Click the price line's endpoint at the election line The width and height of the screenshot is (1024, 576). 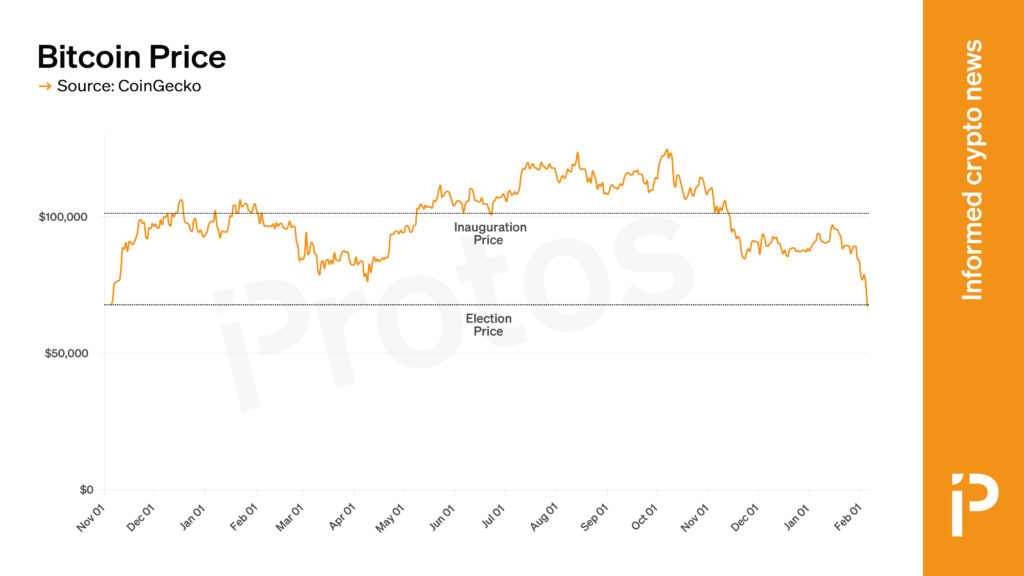[x=867, y=304]
